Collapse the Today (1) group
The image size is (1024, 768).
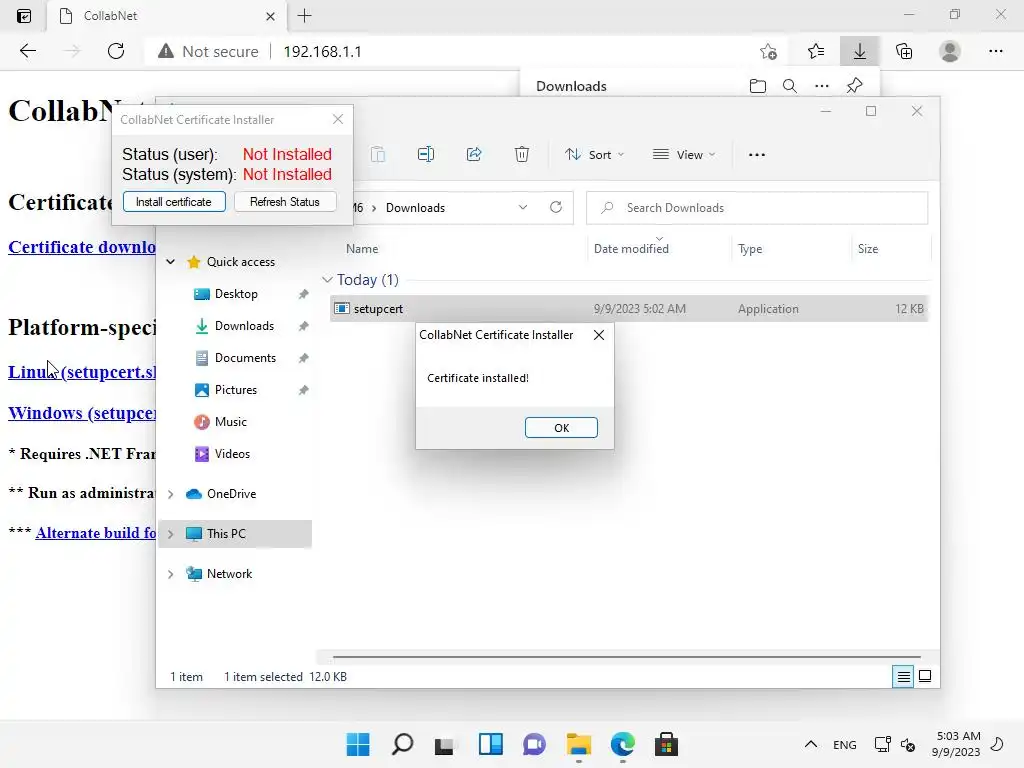tap(327, 280)
